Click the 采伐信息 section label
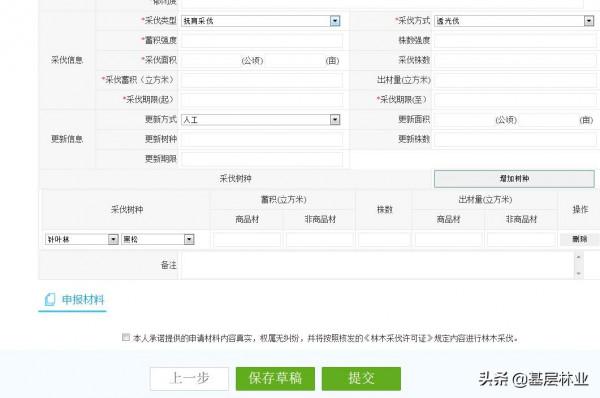This screenshot has height=398, width=600. click(67, 60)
